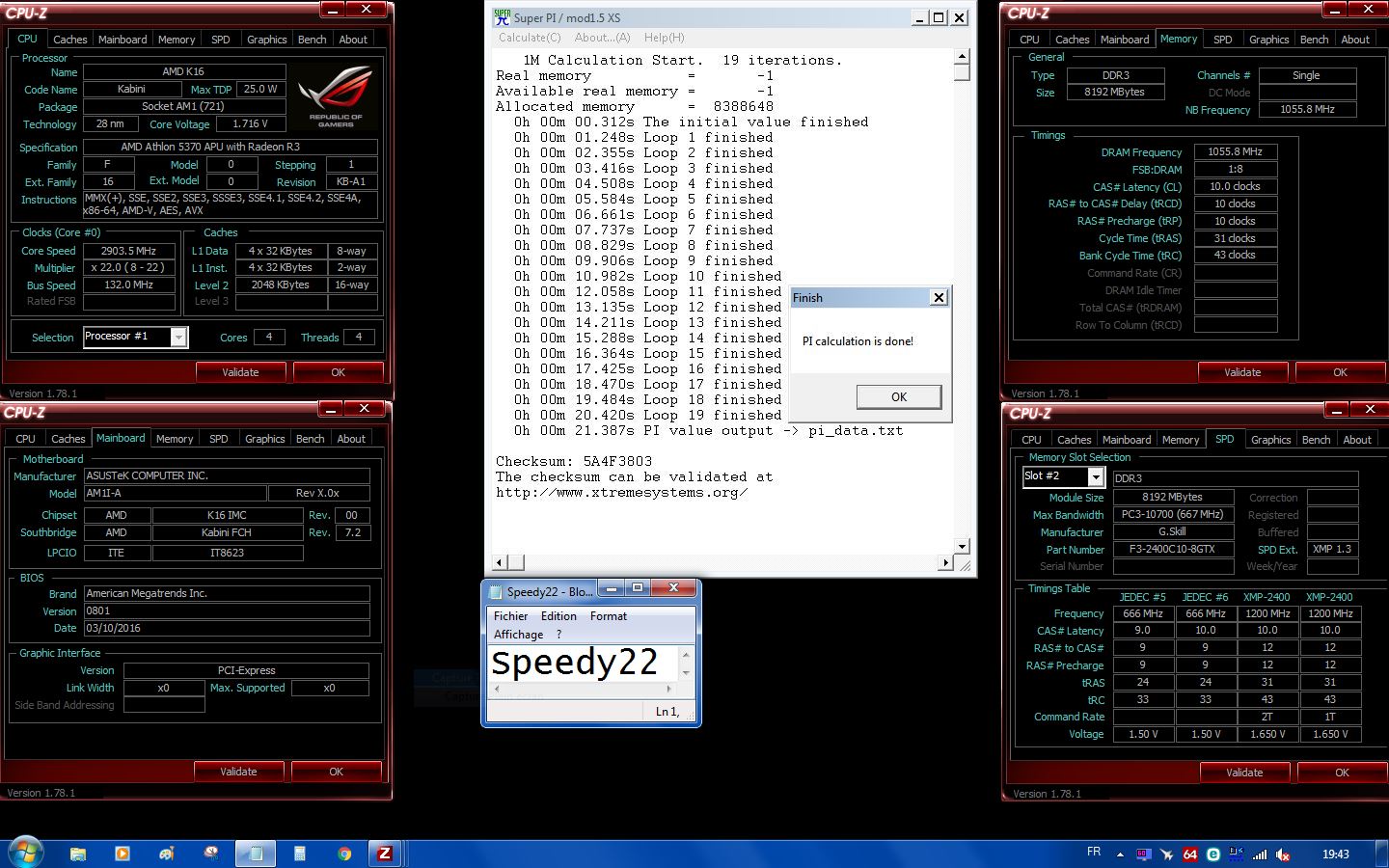This screenshot has height=868, width=1389.
Task: Click Notepad horizontal scrollbar right arrow
Action: (x=669, y=689)
